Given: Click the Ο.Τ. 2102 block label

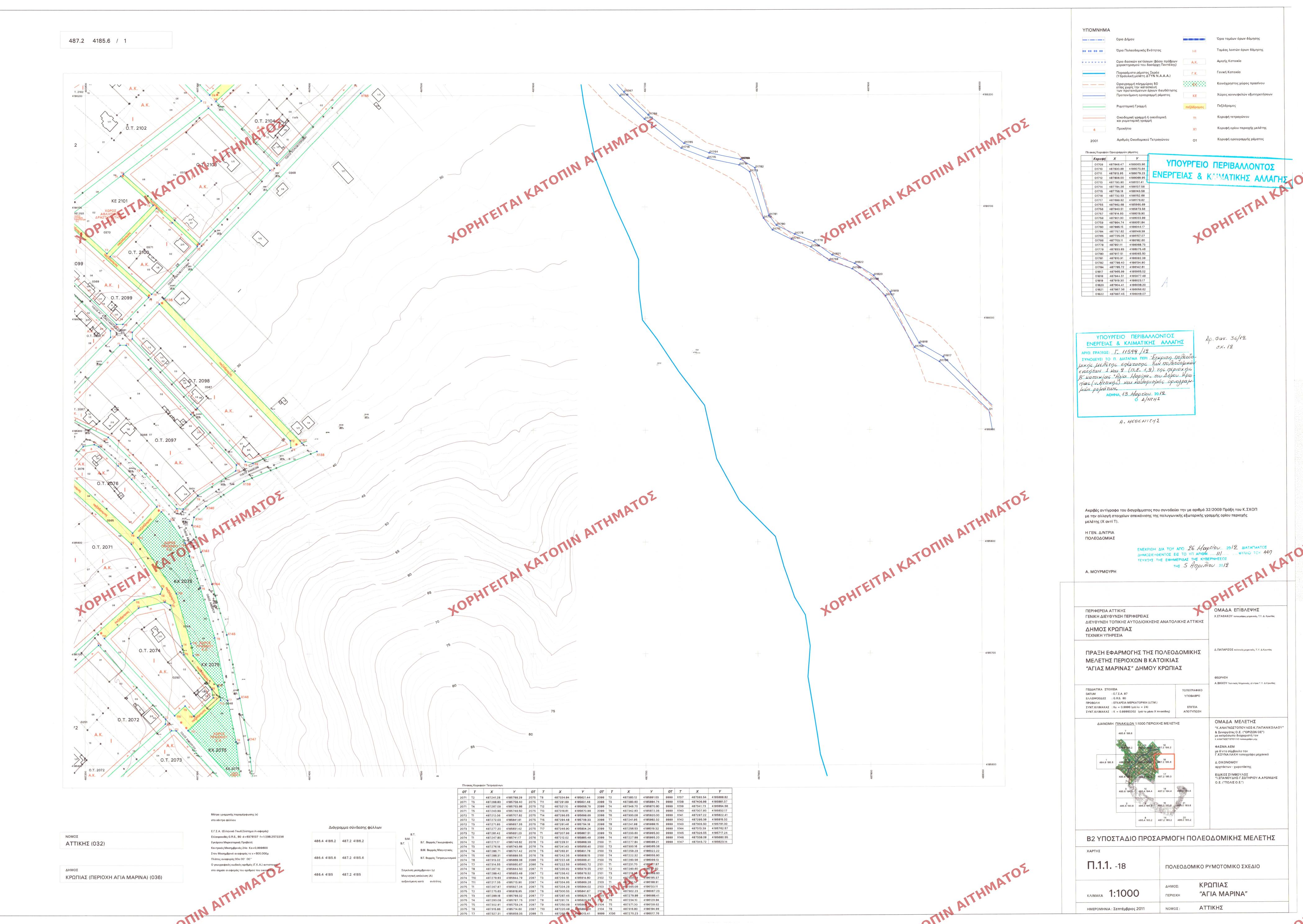Looking at the screenshot, I should [136, 128].
